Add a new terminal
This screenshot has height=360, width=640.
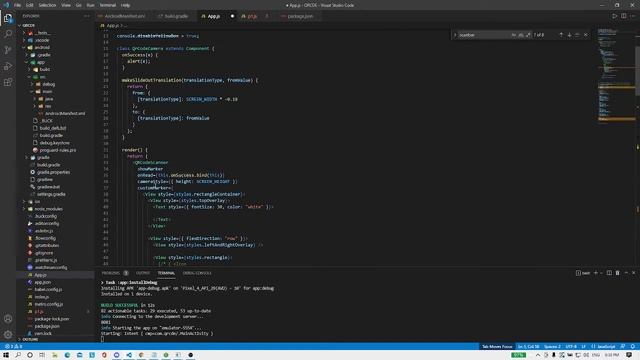(596, 273)
